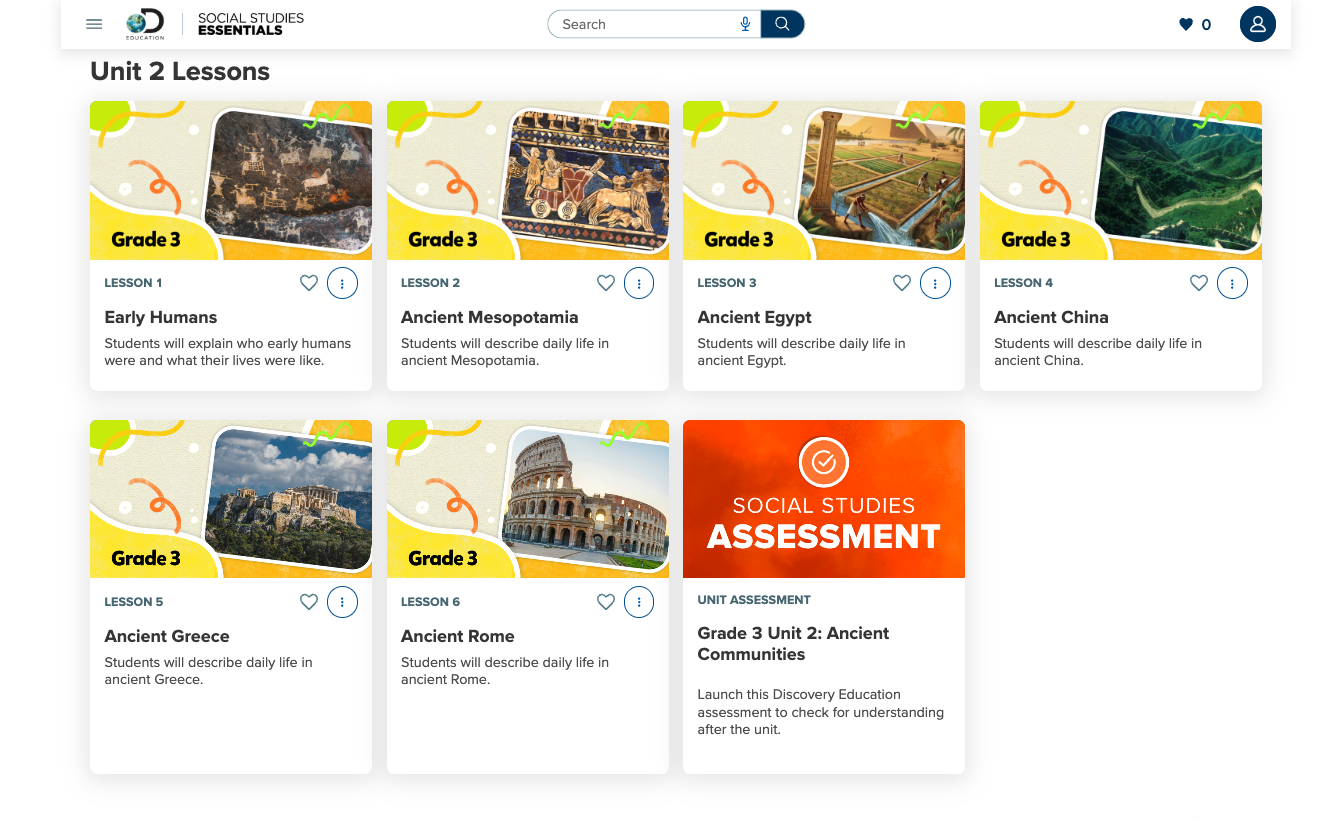The height and width of the screenshot is (822, 1344).
Task: Favorite the Ancient Mesopotamia lesson
Action: point(606,283)
